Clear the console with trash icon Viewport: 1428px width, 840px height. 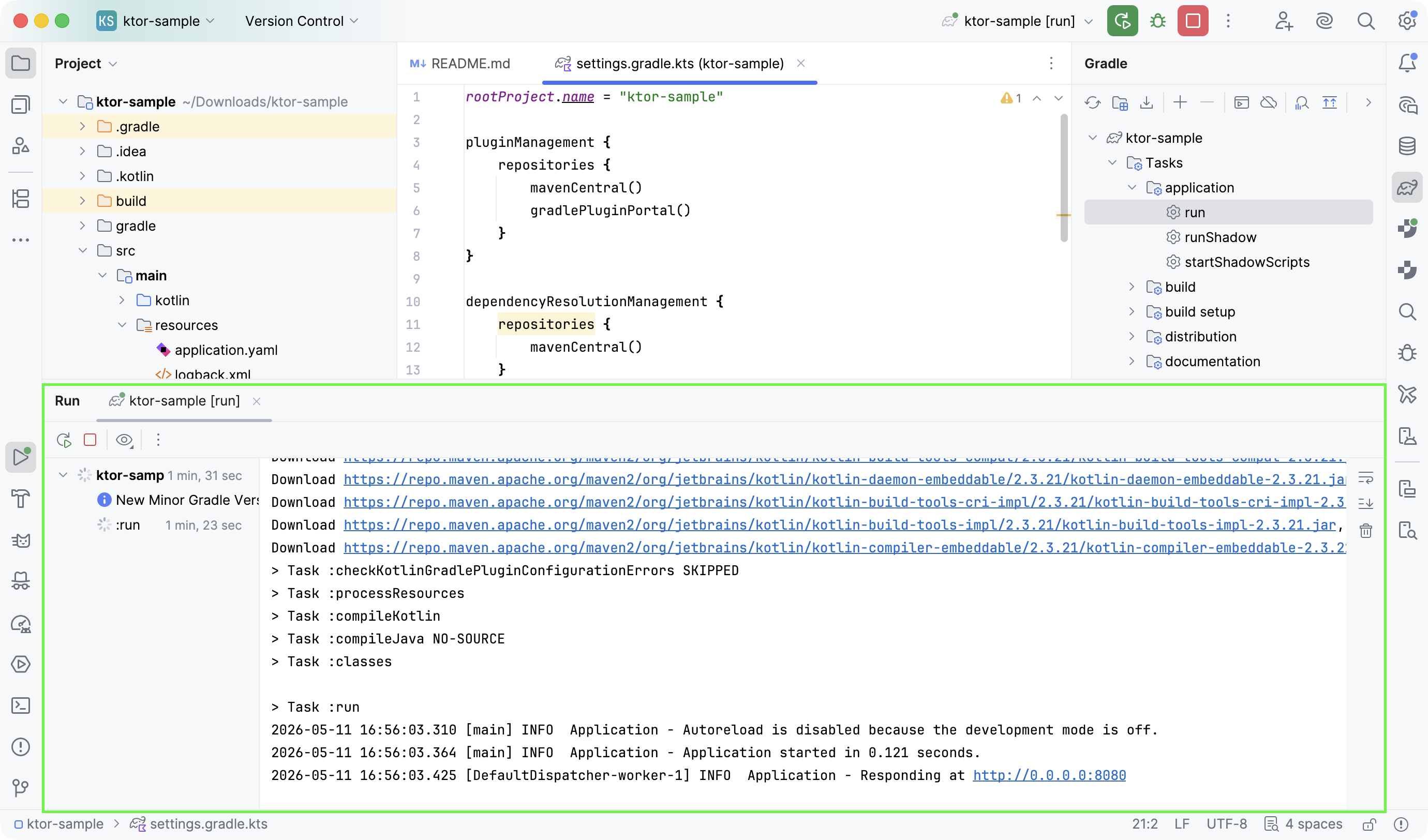pos(1366,530)
